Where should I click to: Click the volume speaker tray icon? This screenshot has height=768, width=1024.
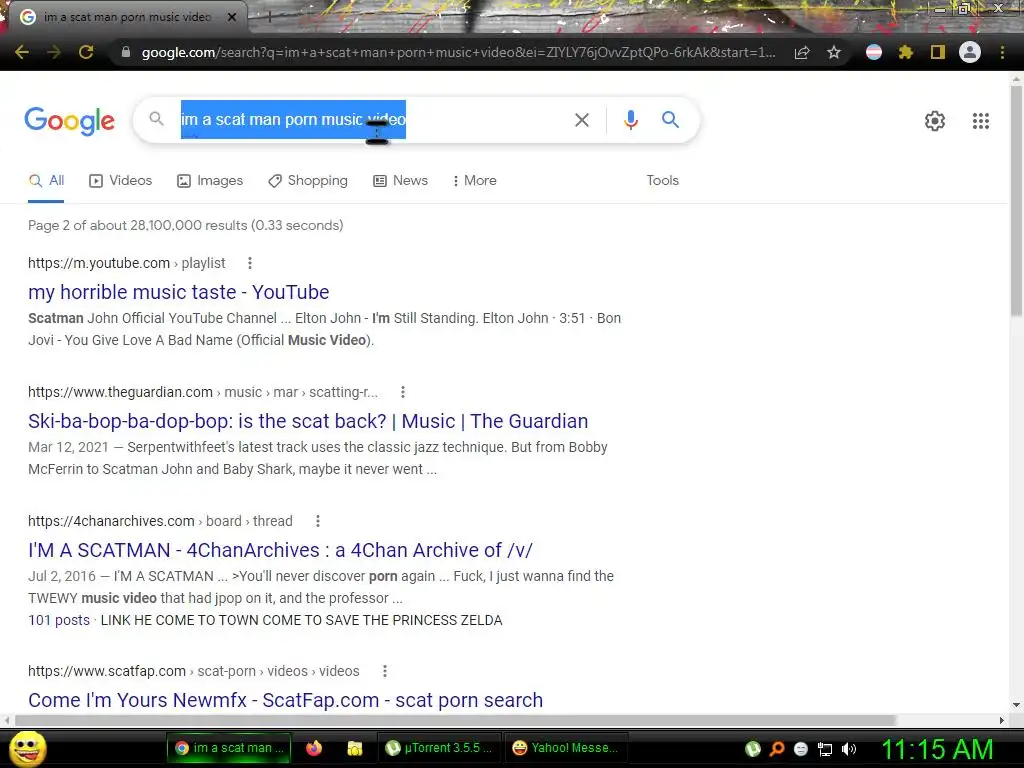click(849, 749)
